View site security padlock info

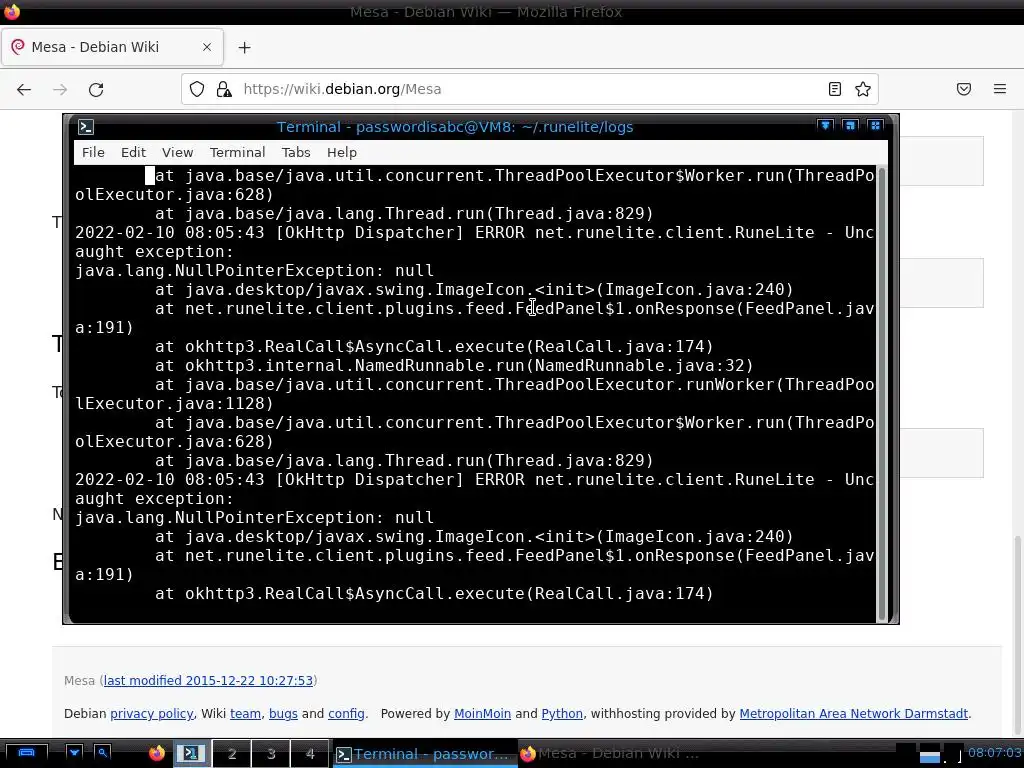pyautogui.click(x=224, y=89)
